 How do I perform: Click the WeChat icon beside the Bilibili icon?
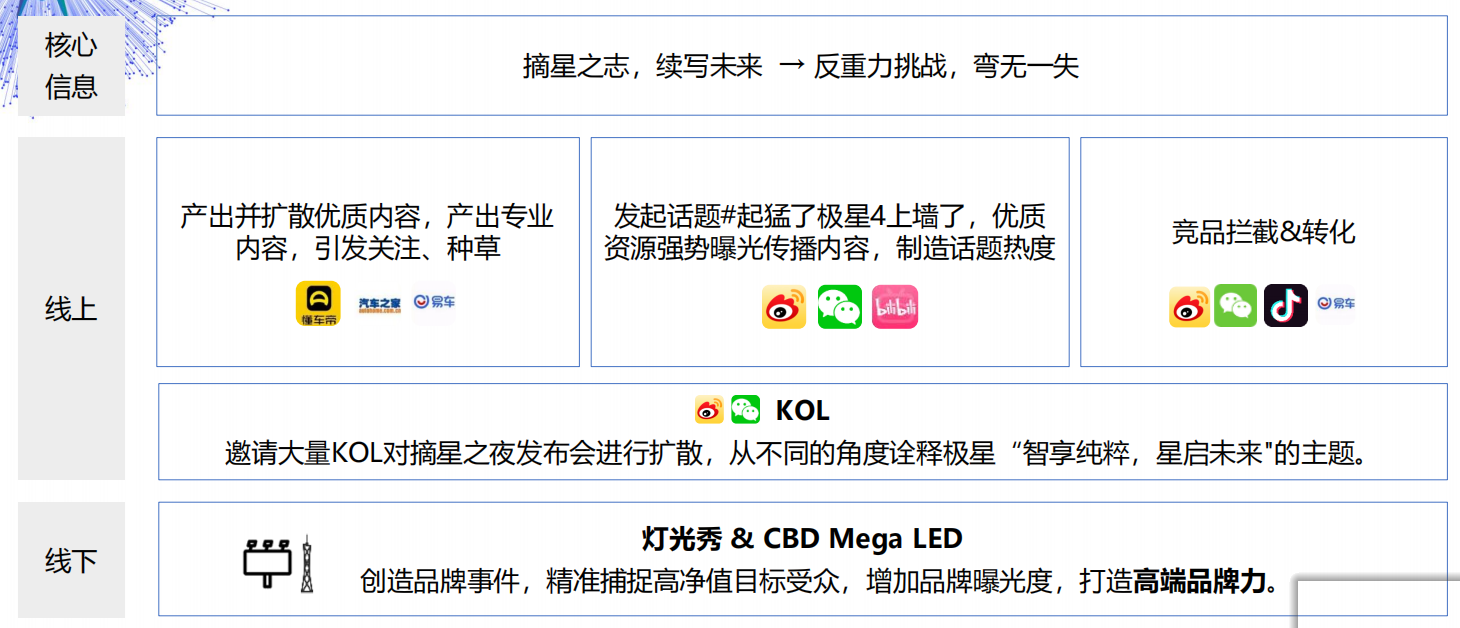pyautogui.click(x=839, y=307)
